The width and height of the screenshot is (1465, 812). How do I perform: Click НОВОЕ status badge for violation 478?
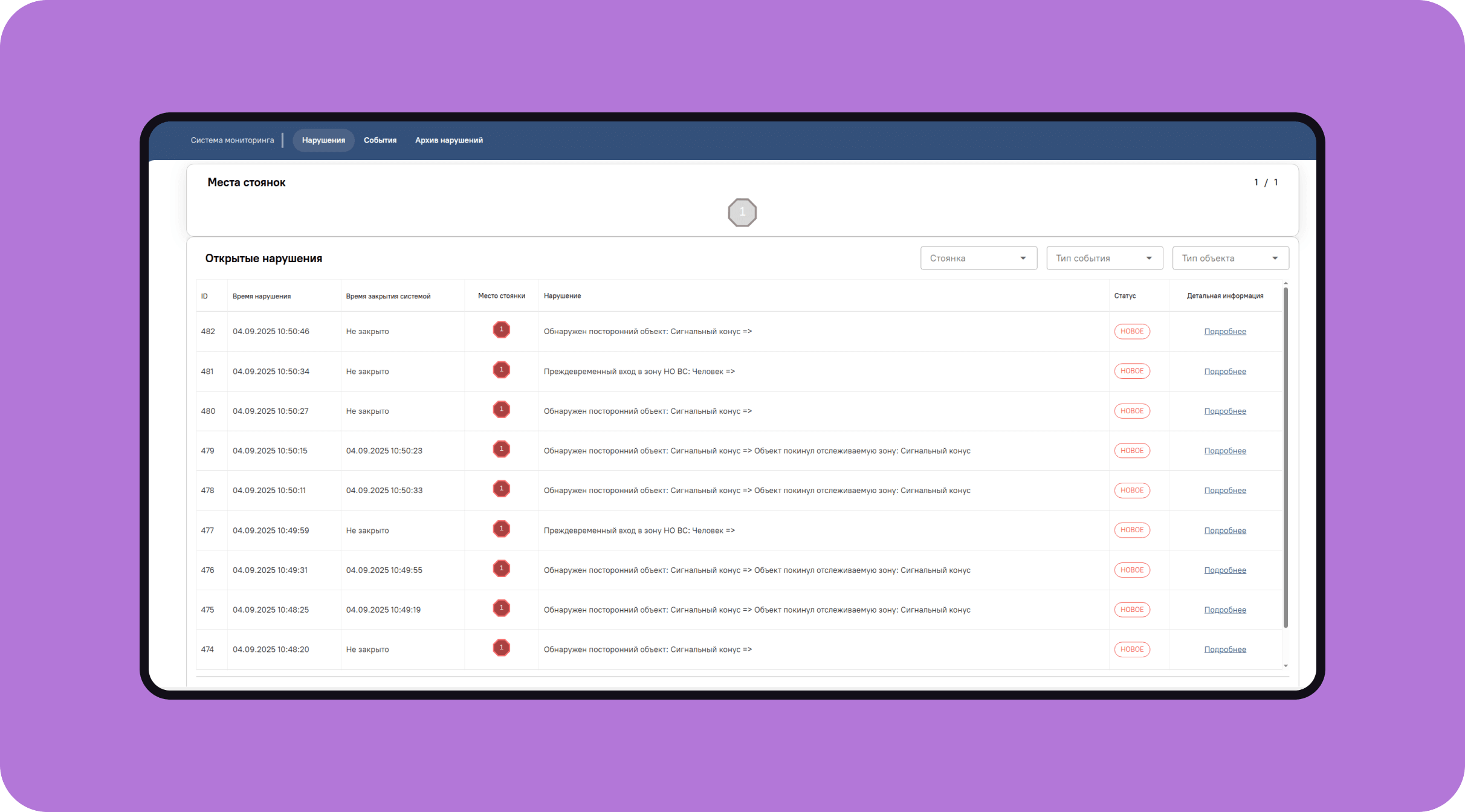click(x=1131, y=491)
